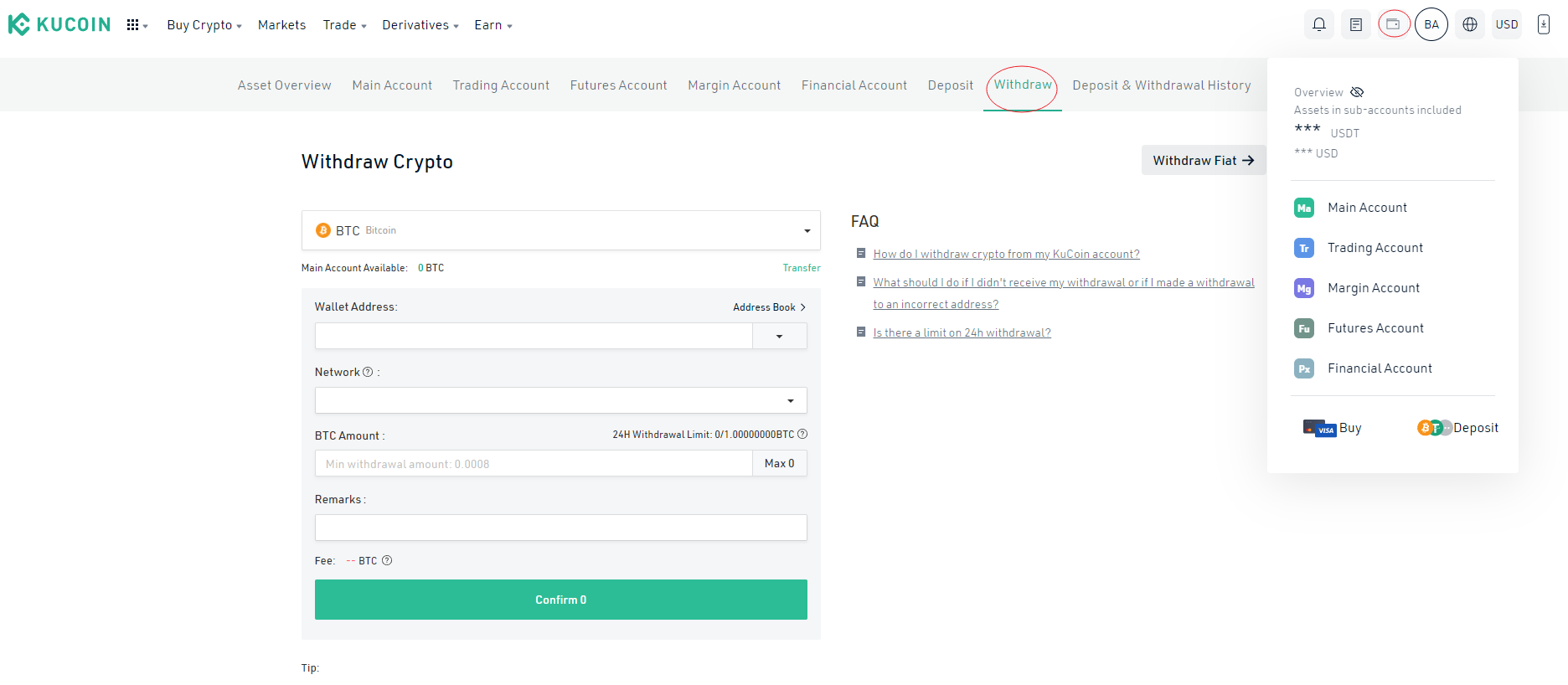Click the Fee help question icon
Screen dimensions: 1568x685
pos(387,560)
